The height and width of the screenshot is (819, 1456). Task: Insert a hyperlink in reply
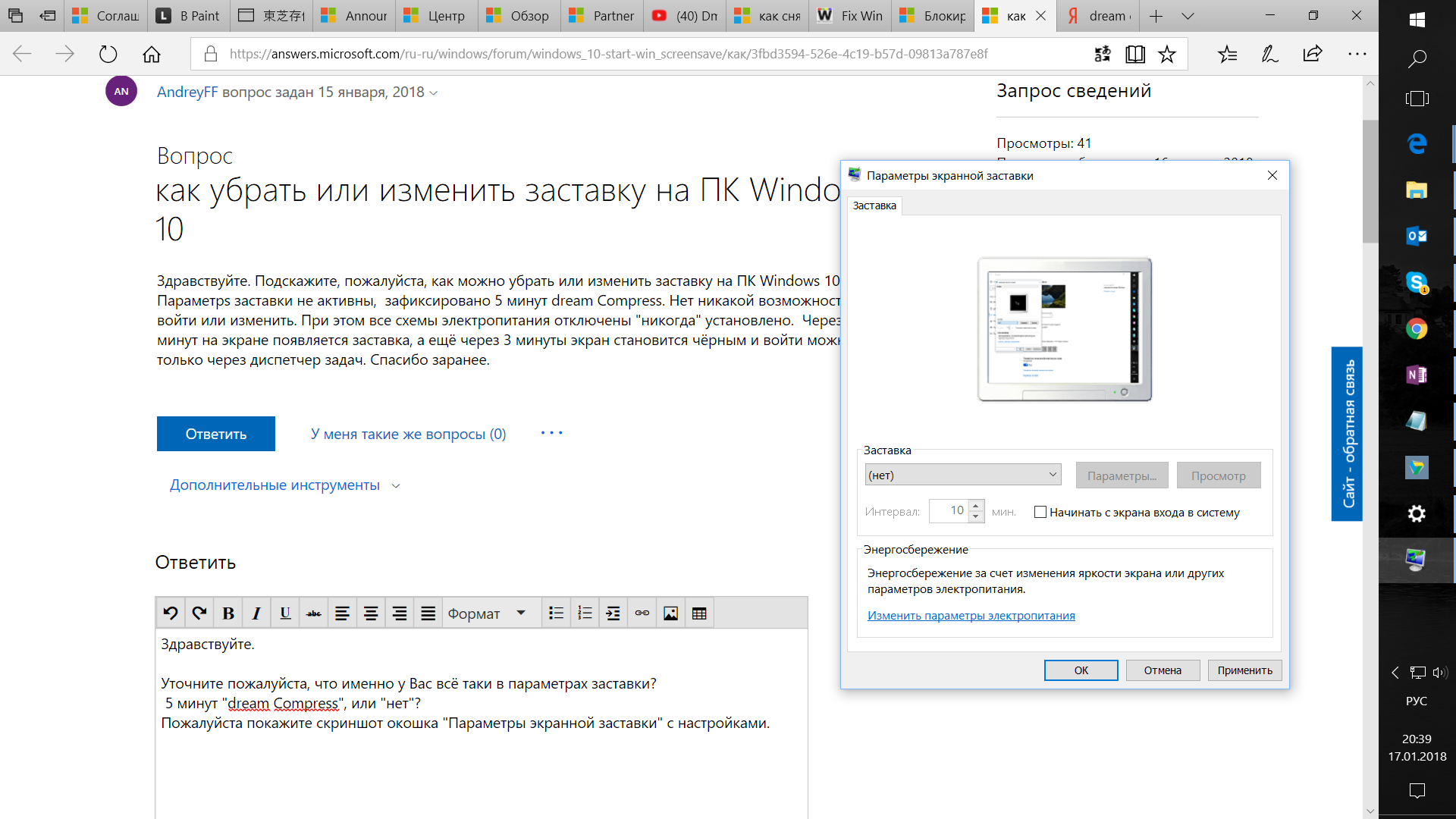(x=642, y=613)
